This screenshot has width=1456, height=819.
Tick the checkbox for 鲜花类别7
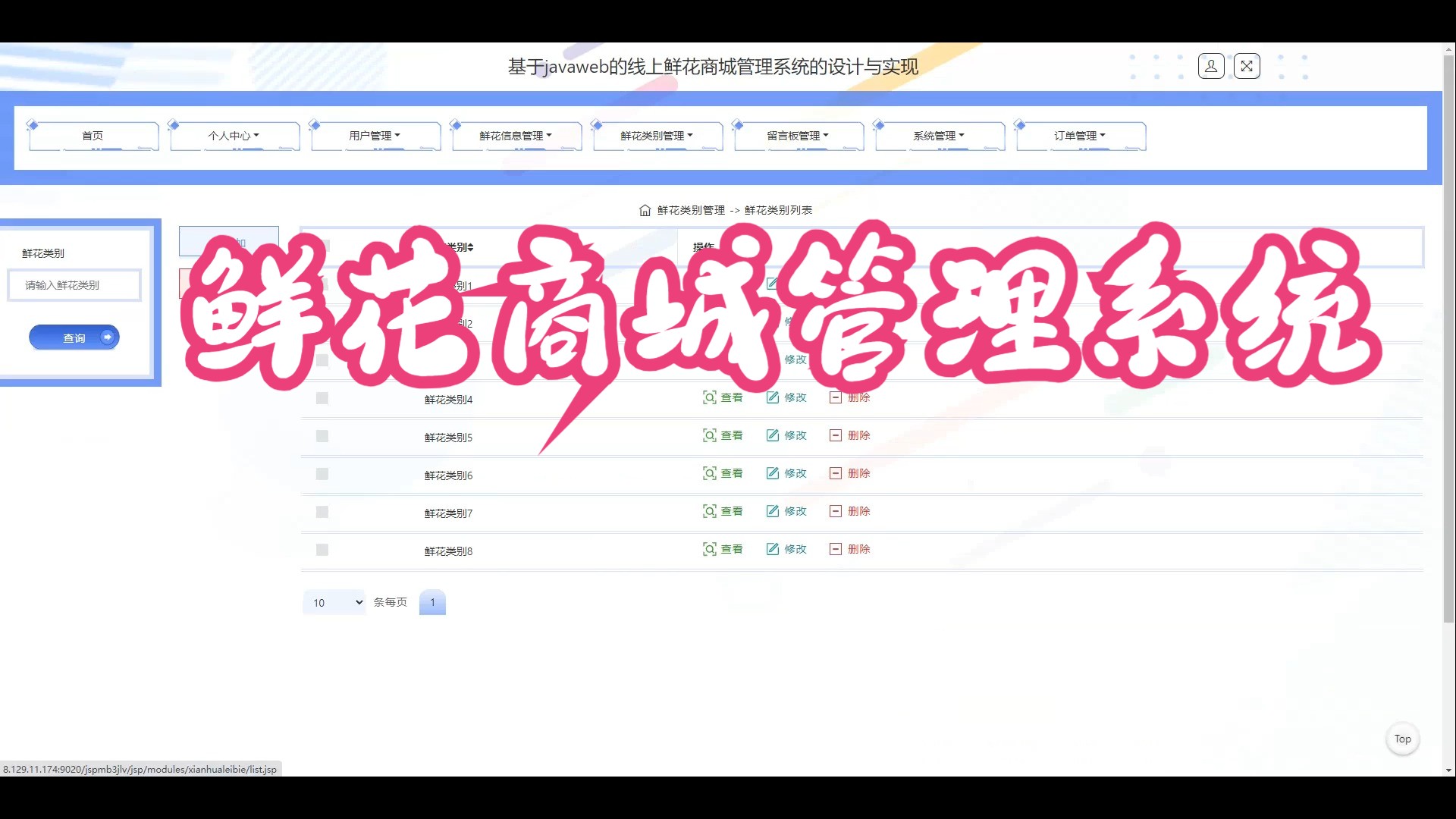click(322, 512)
